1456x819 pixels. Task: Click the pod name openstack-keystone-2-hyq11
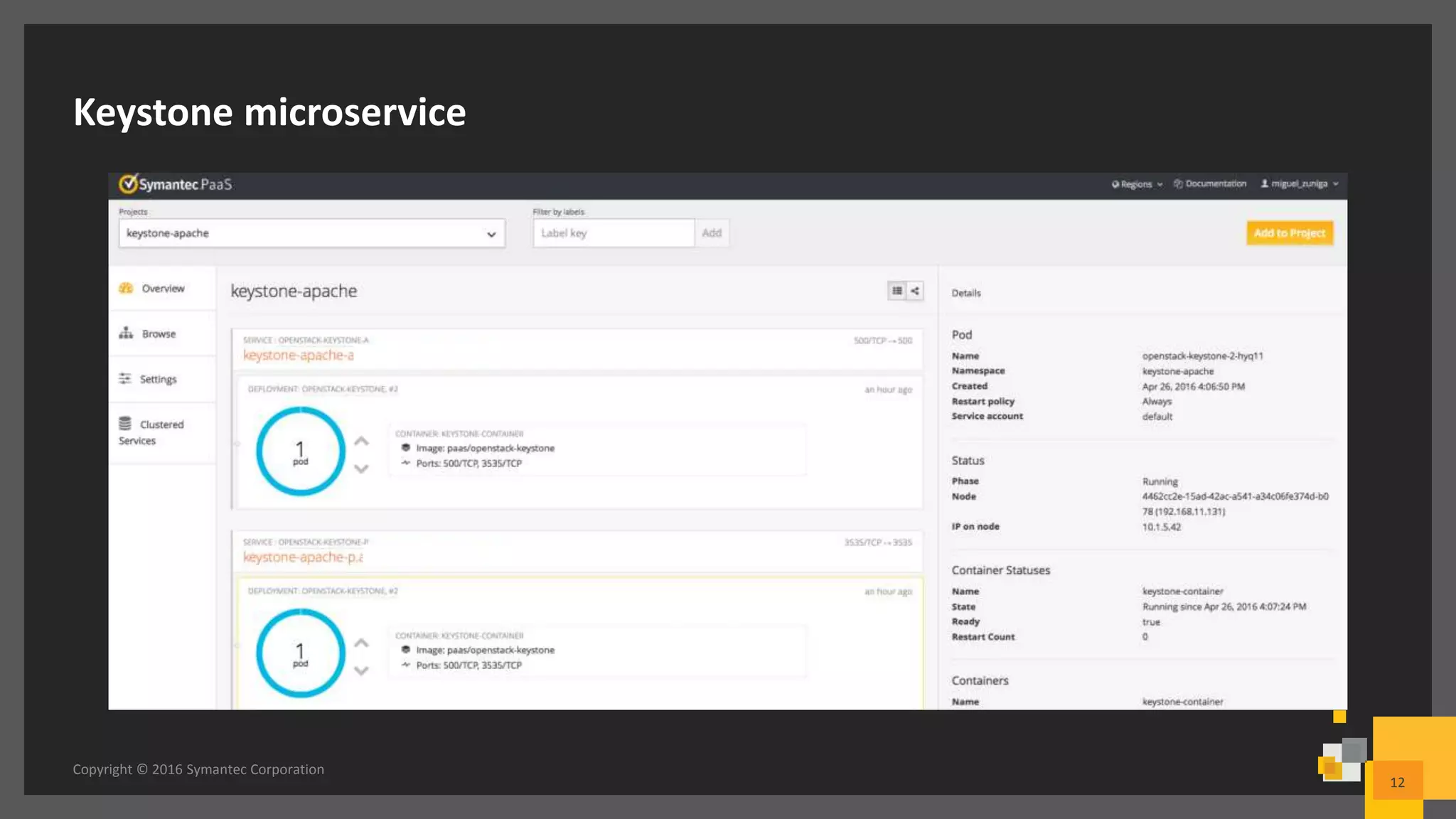pos(1203,356)
